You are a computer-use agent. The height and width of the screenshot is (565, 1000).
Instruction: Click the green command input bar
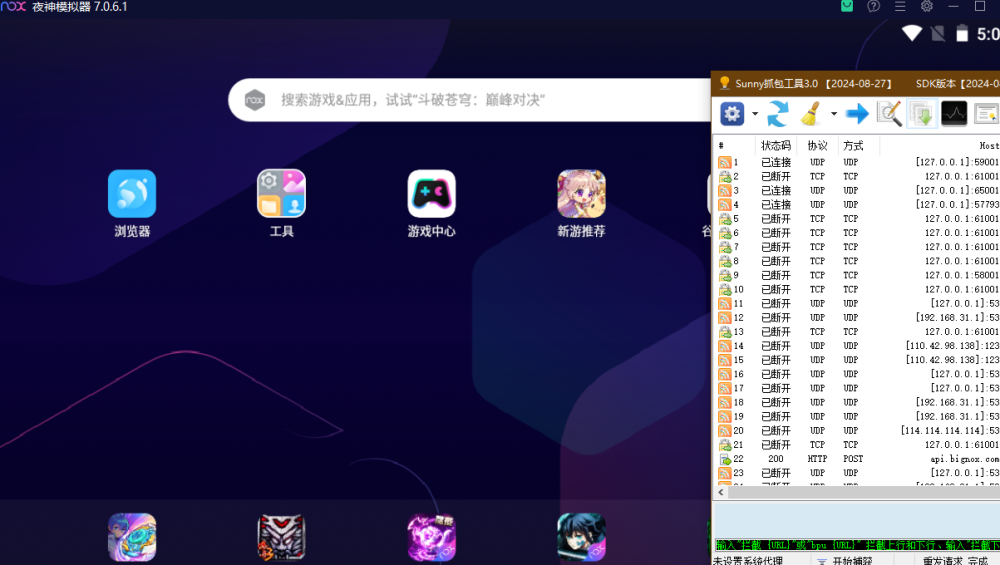tap(857, 545)
